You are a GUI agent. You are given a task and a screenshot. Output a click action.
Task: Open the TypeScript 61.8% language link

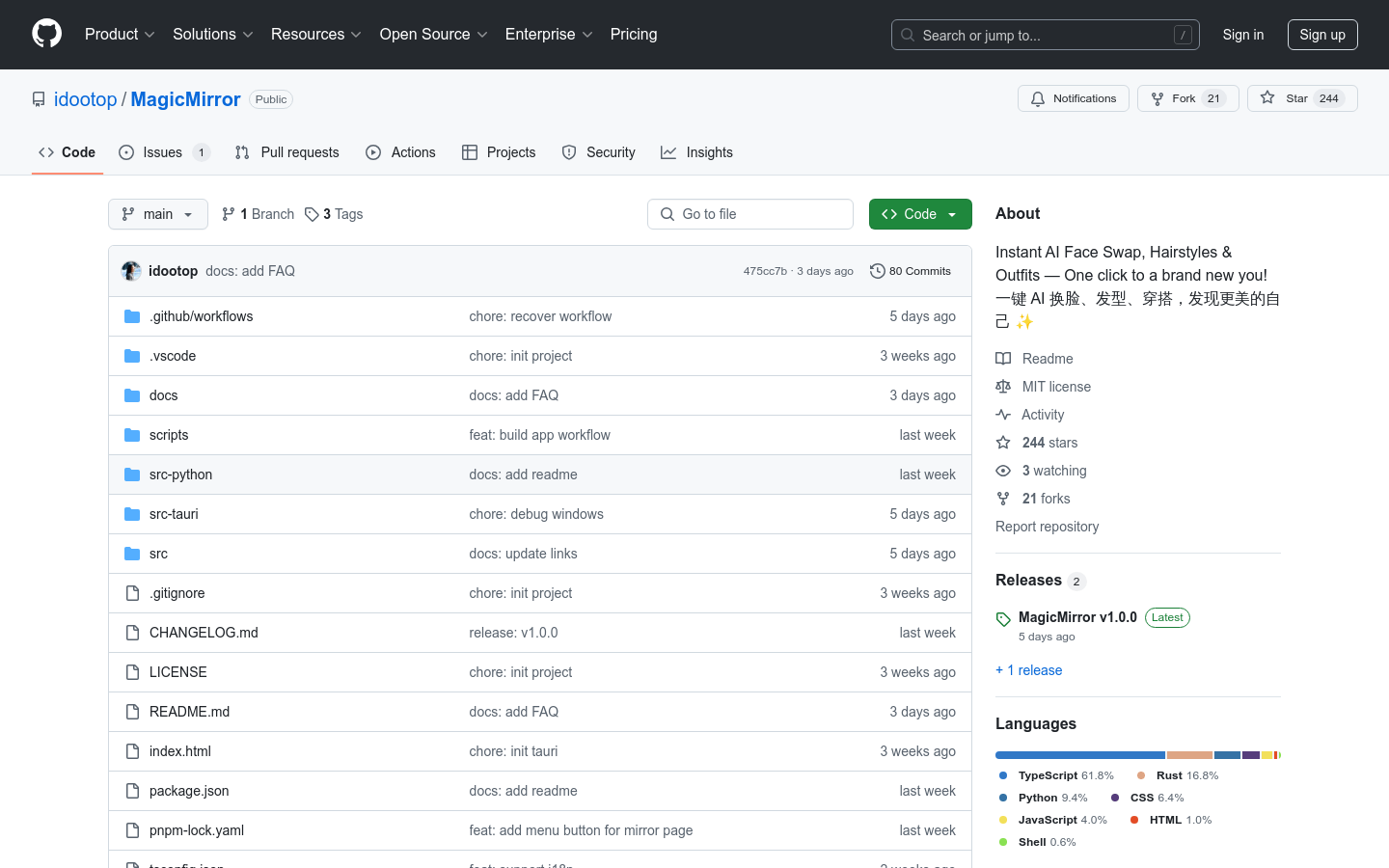coord(1056,775)
